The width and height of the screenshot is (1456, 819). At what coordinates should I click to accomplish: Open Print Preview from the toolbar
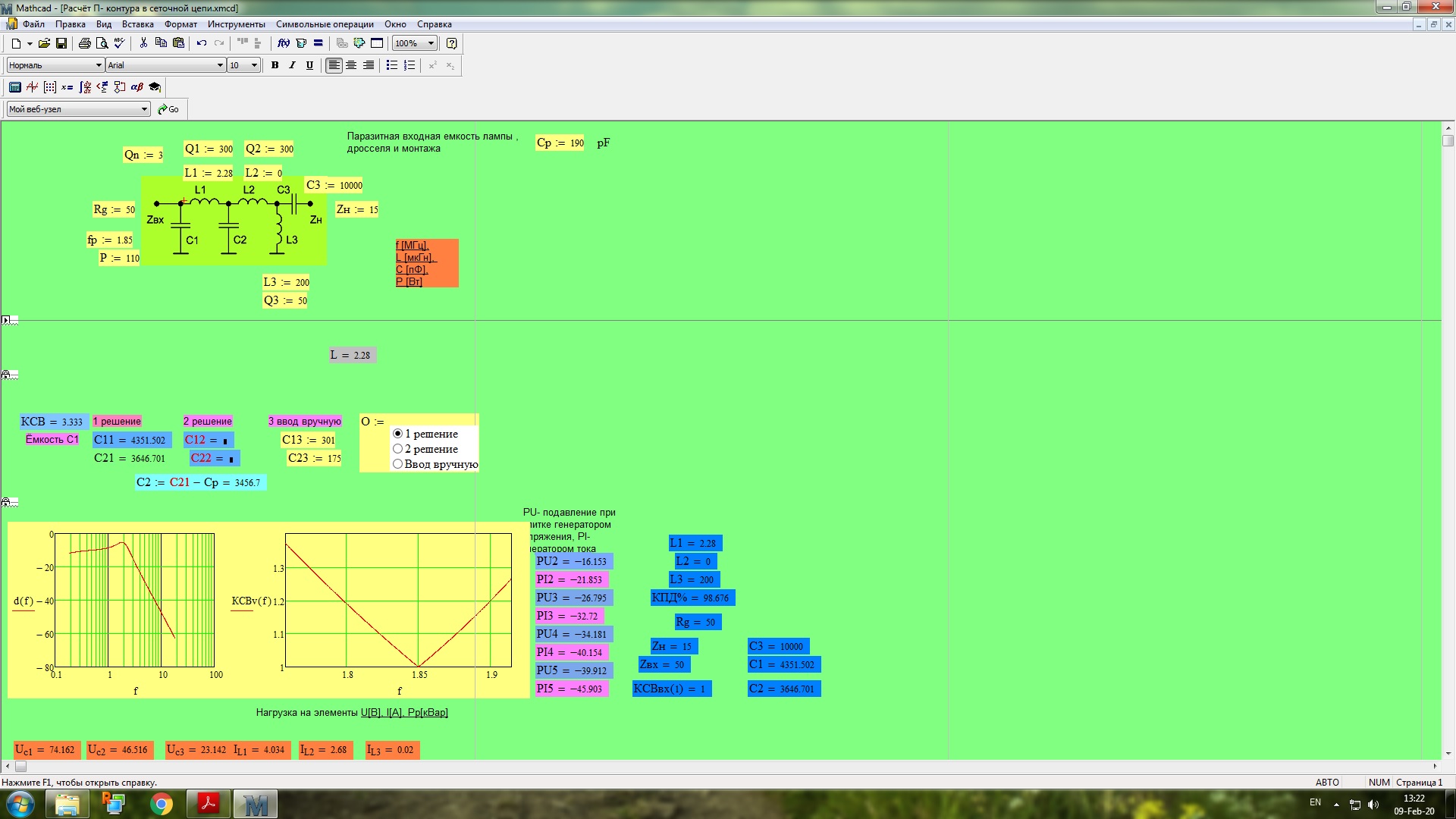(102, 43)
